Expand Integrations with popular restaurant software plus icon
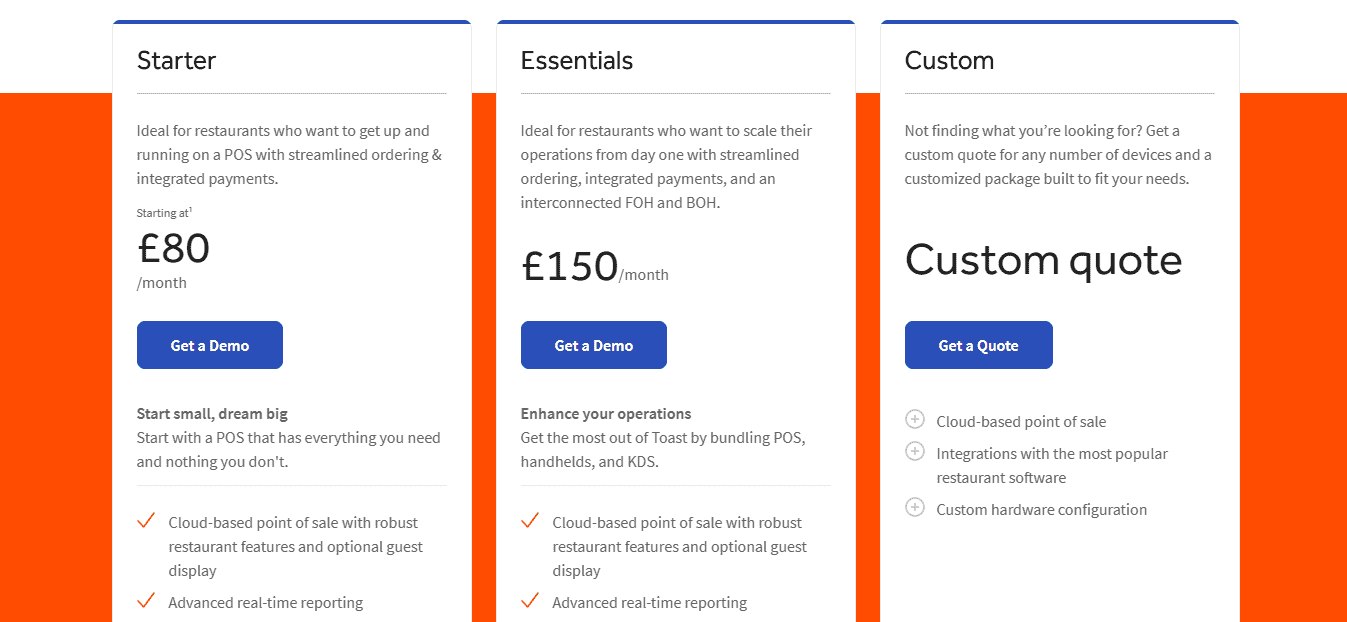 [x=915, y=451]
